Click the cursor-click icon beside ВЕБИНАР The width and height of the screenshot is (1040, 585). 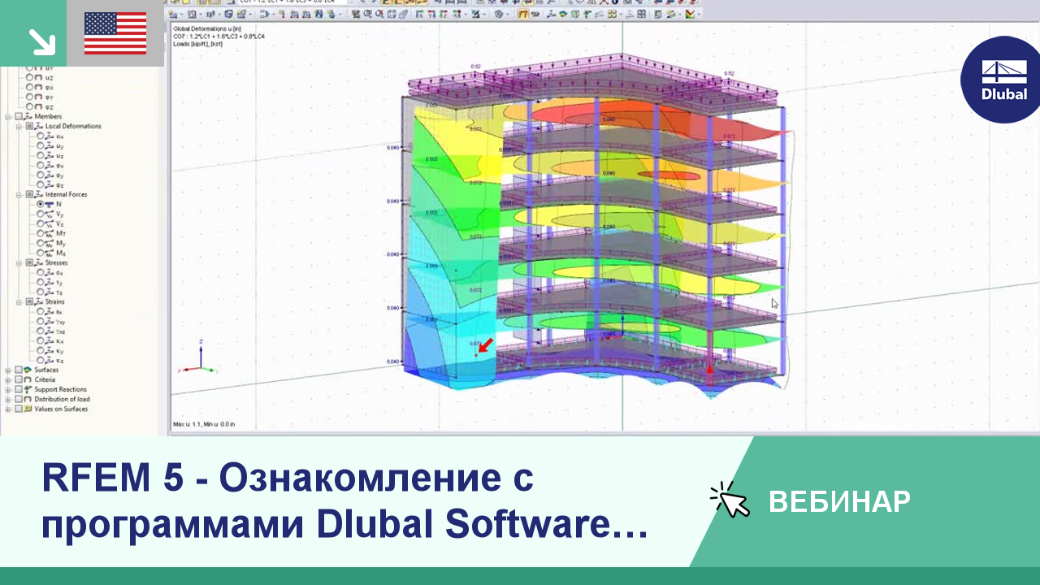(x=729, y=499)
